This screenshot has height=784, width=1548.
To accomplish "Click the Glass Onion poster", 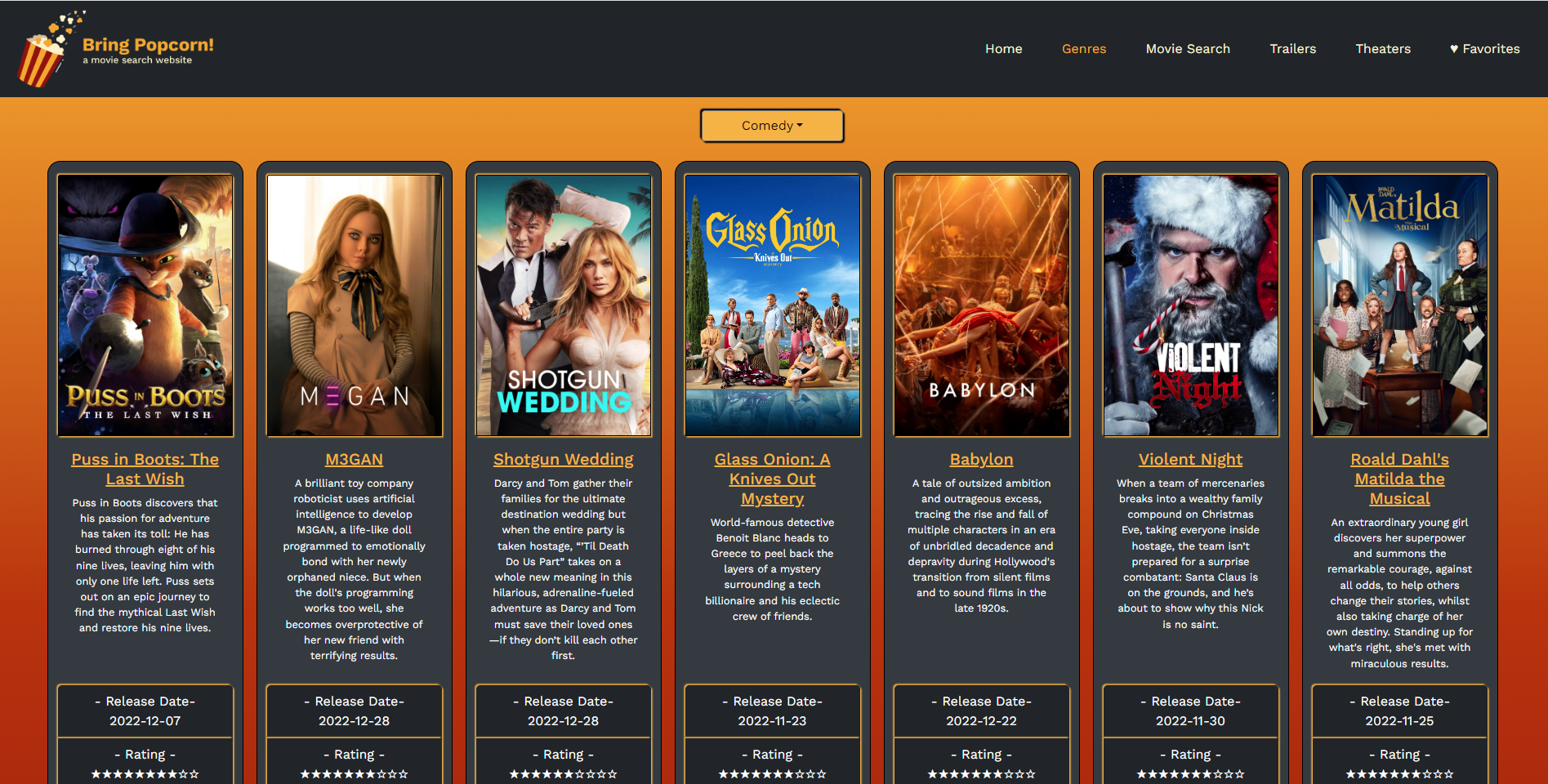I will (773, 305).
